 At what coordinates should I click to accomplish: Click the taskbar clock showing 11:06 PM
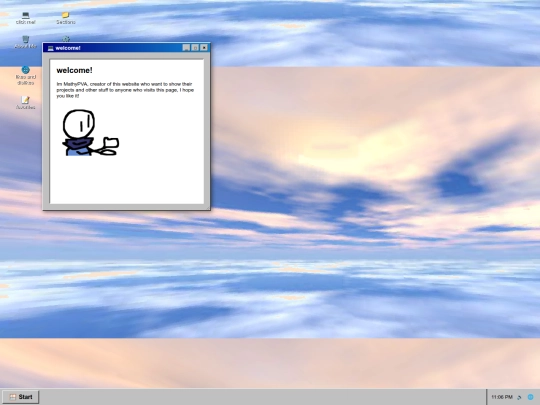(502, 397)
